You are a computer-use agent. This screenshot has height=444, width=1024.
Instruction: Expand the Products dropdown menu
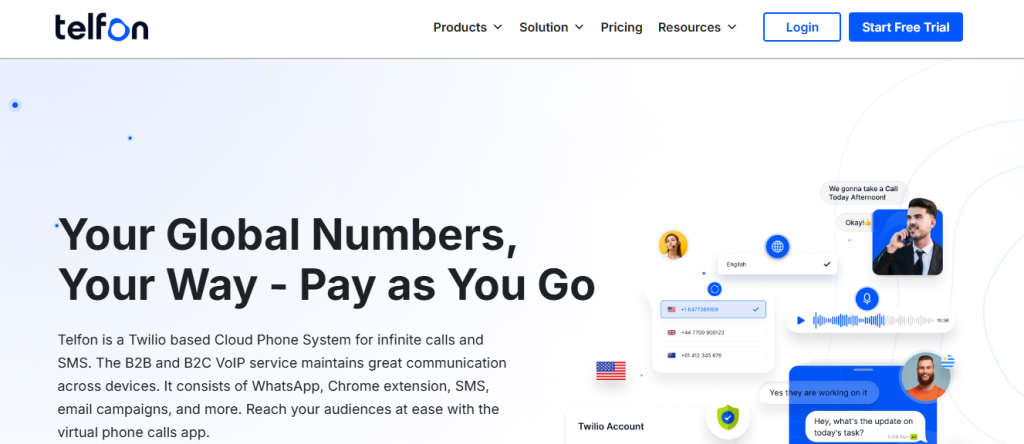[x=467, y=27]
